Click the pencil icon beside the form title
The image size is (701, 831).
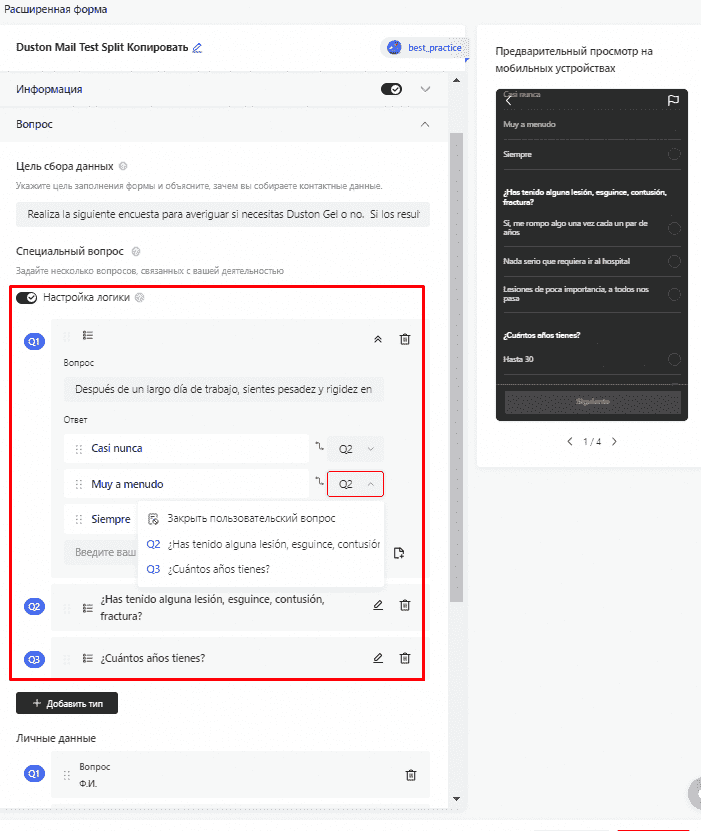pos(197,48)
